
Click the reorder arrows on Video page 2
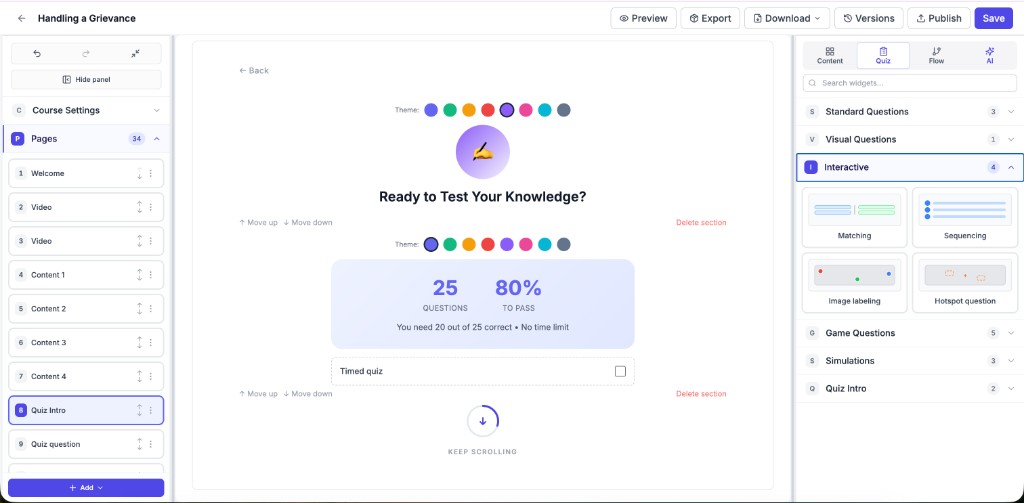click(x=139, y=207)
